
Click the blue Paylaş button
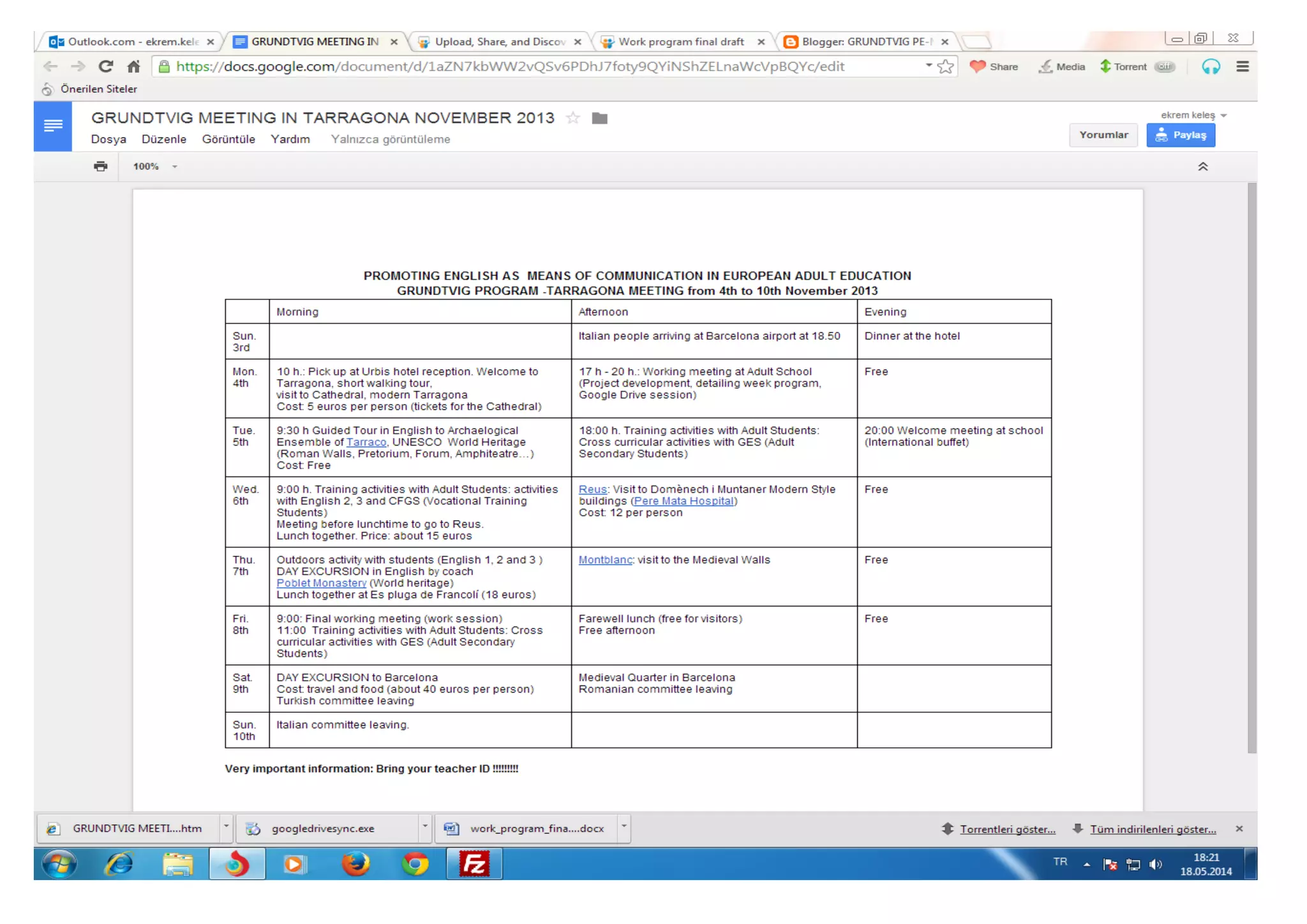click(x=1181, y=135)
